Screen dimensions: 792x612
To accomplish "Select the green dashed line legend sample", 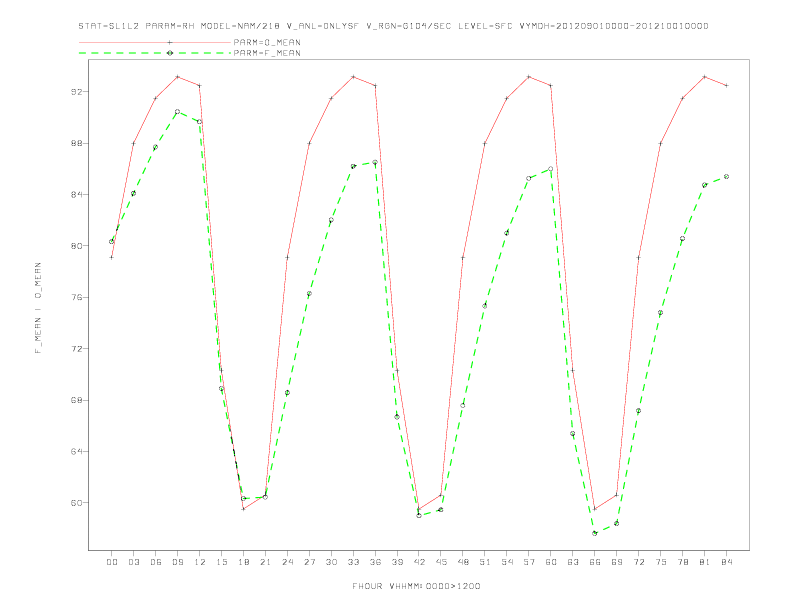I will pyautogui.click(x=155, y=53).
